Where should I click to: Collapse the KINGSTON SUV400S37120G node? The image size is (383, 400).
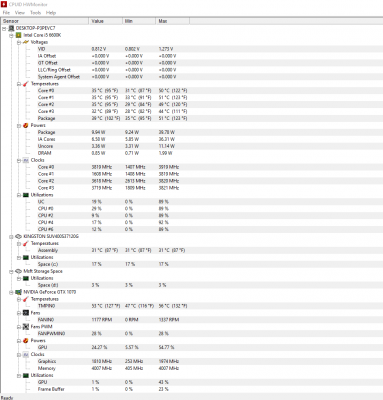point(11,237)
